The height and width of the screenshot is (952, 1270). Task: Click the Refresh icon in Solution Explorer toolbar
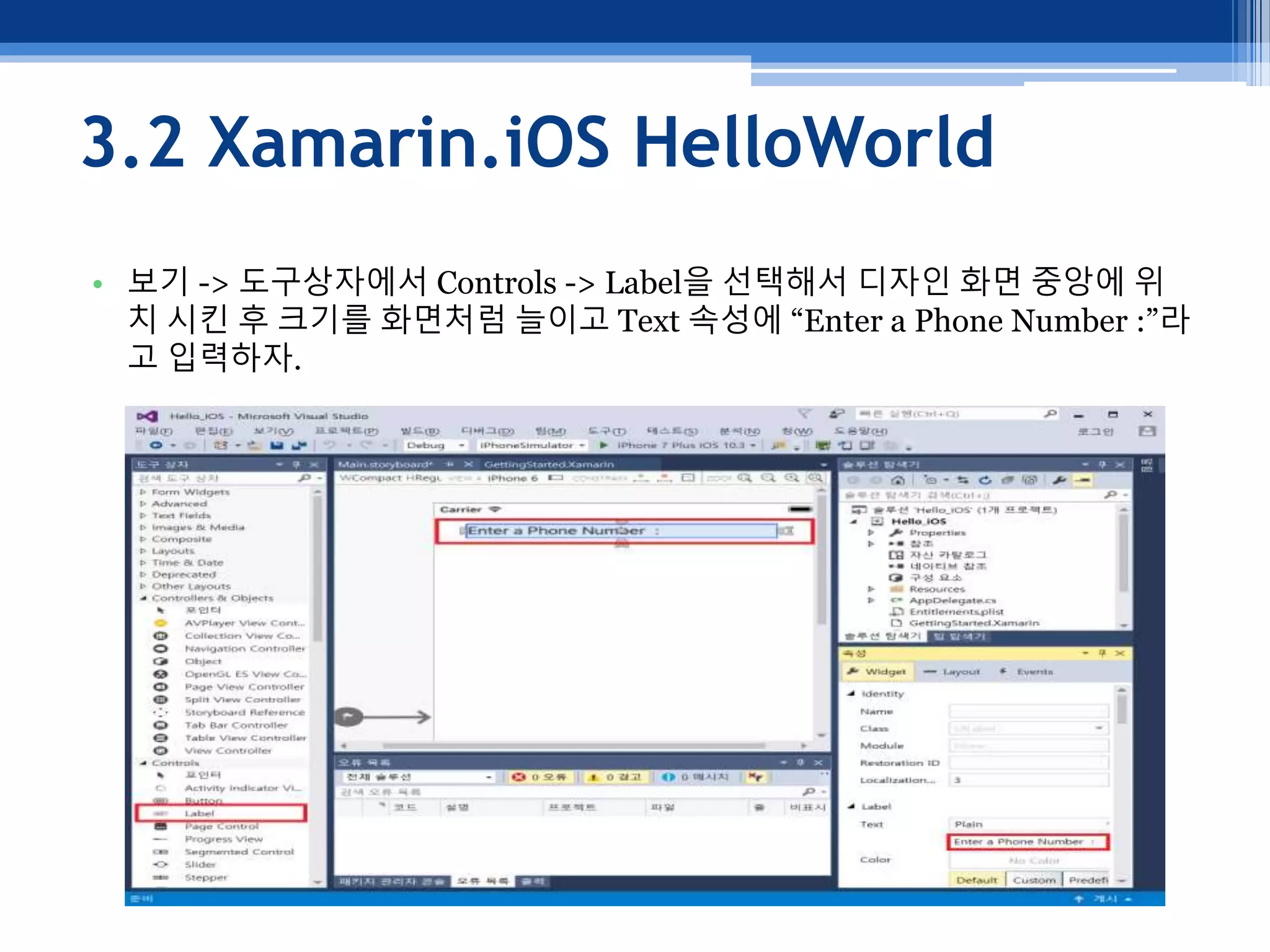pyautogui.click(x=985, y=480)
